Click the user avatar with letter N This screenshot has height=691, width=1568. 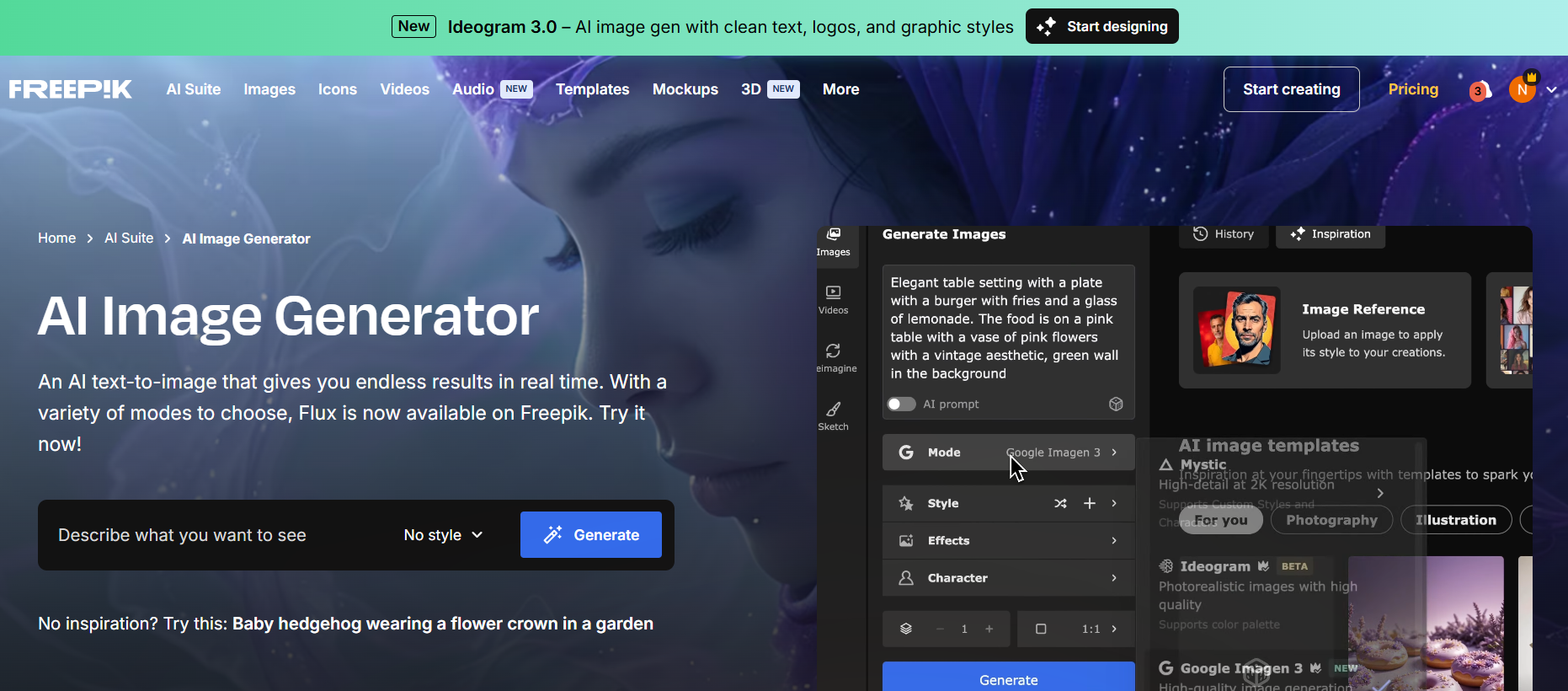pyautogui.click(x=1523, y=88)
